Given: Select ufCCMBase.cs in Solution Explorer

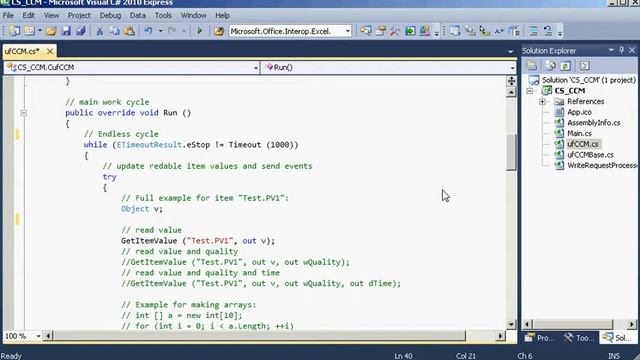Looking at the screenshot, I should point(590,155).
